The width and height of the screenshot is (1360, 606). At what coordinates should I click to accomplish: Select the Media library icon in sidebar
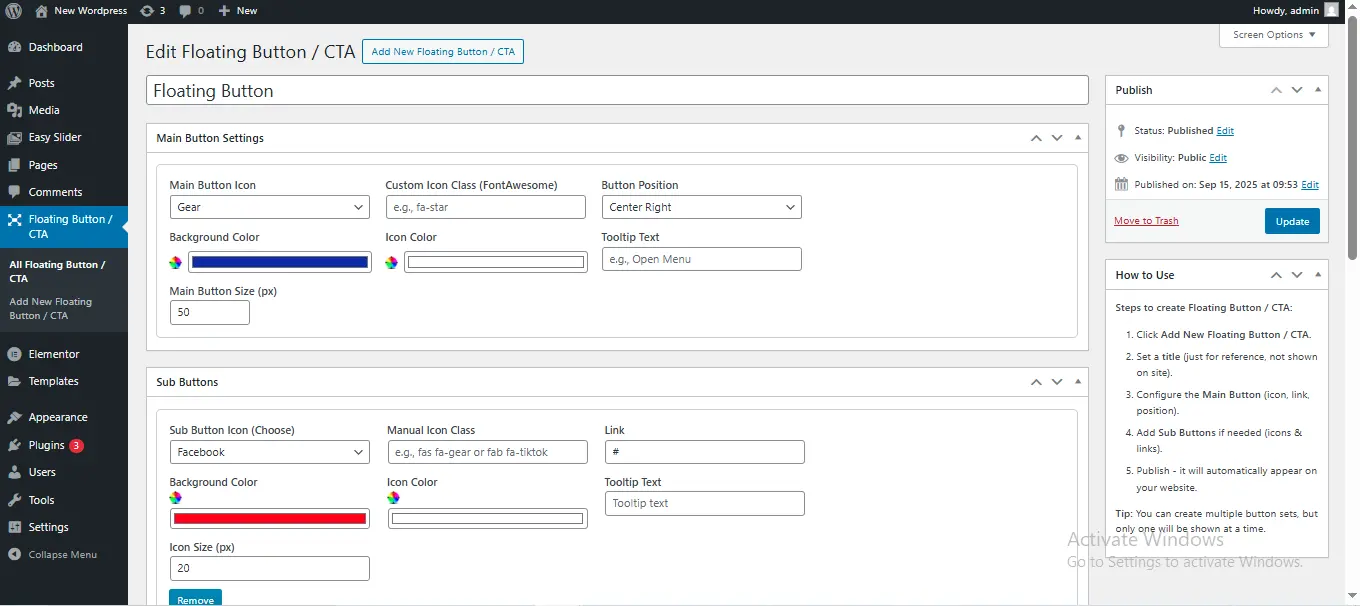tap(15, 110)
